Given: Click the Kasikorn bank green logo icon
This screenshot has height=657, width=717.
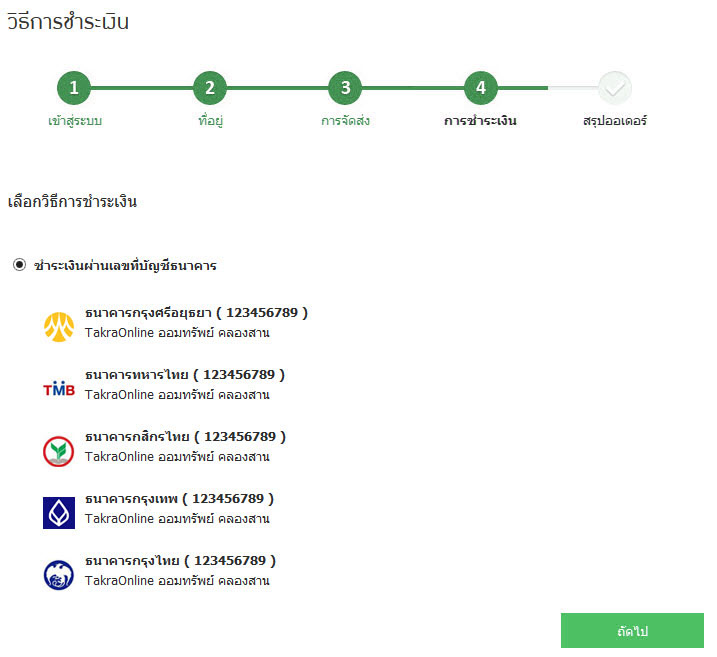Looking at the screenshot, I should [58, 451].
